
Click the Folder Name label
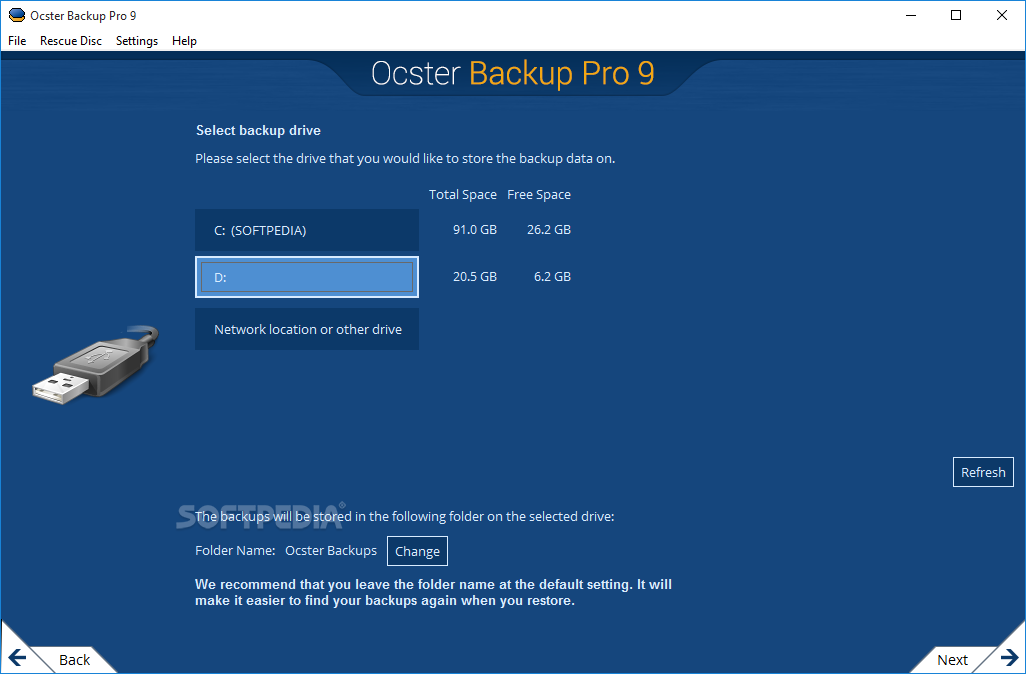click(x=235, y=550)
